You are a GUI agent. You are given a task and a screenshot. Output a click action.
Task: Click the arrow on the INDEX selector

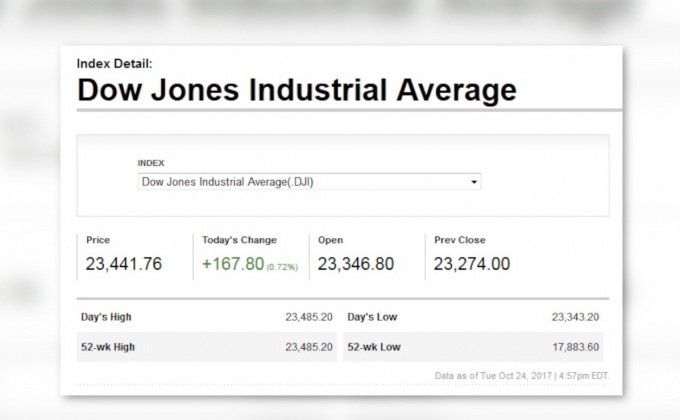[x=475, y=182]
